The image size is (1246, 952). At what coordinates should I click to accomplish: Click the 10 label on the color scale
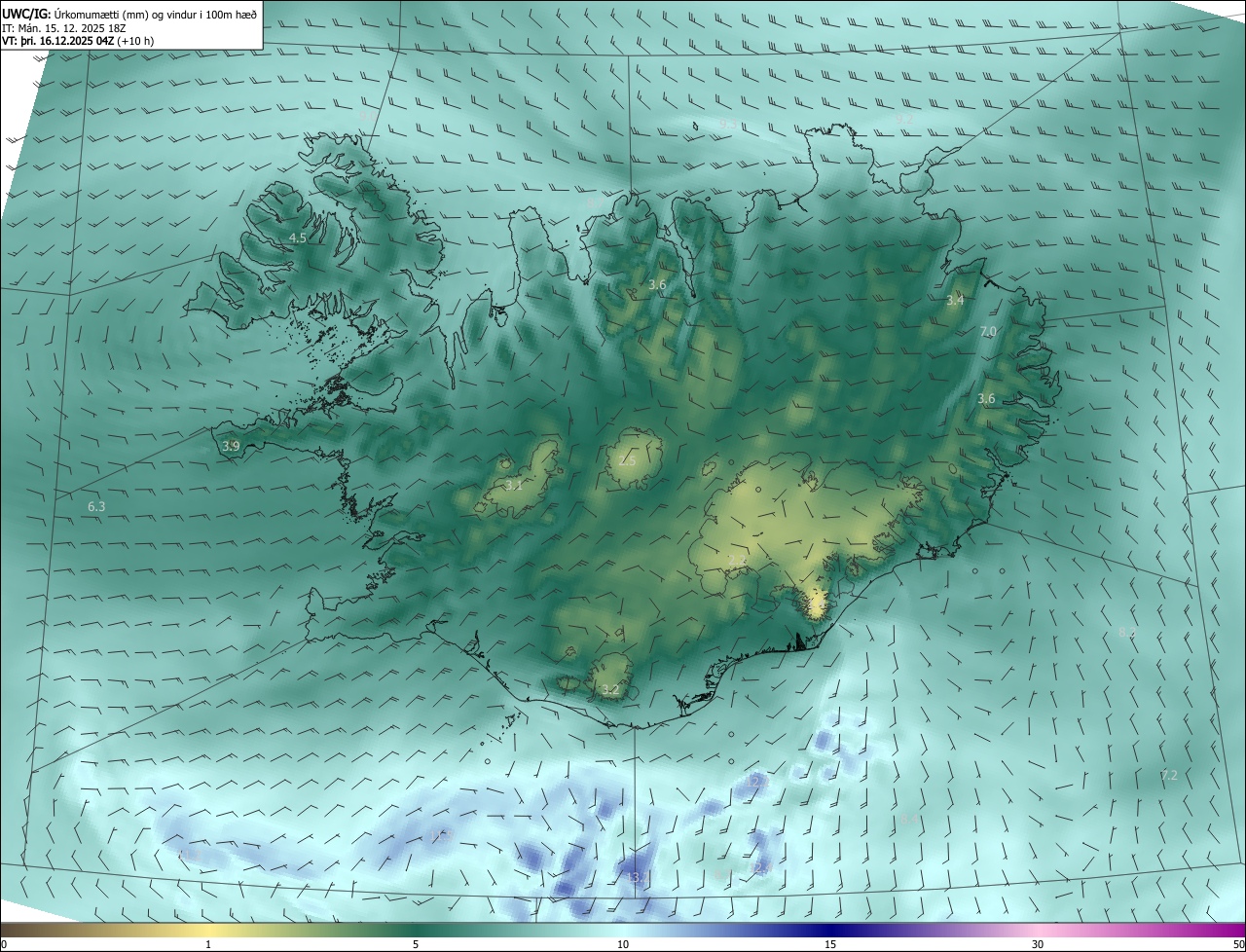click(x=623, y=944)
